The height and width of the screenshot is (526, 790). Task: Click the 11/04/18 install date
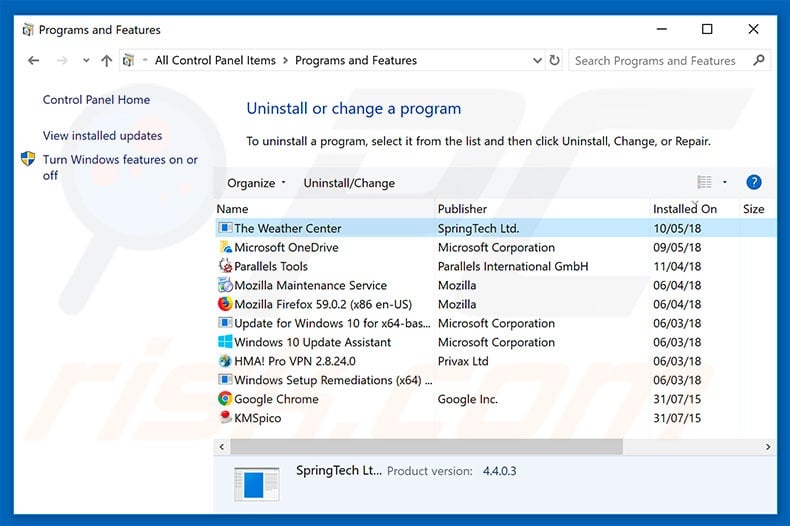(677, 267)
